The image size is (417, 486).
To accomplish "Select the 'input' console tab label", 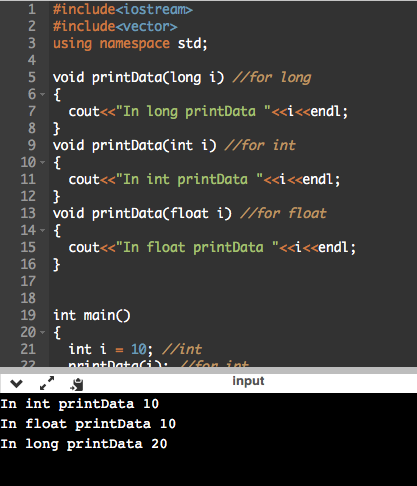I will click(248, 381).
